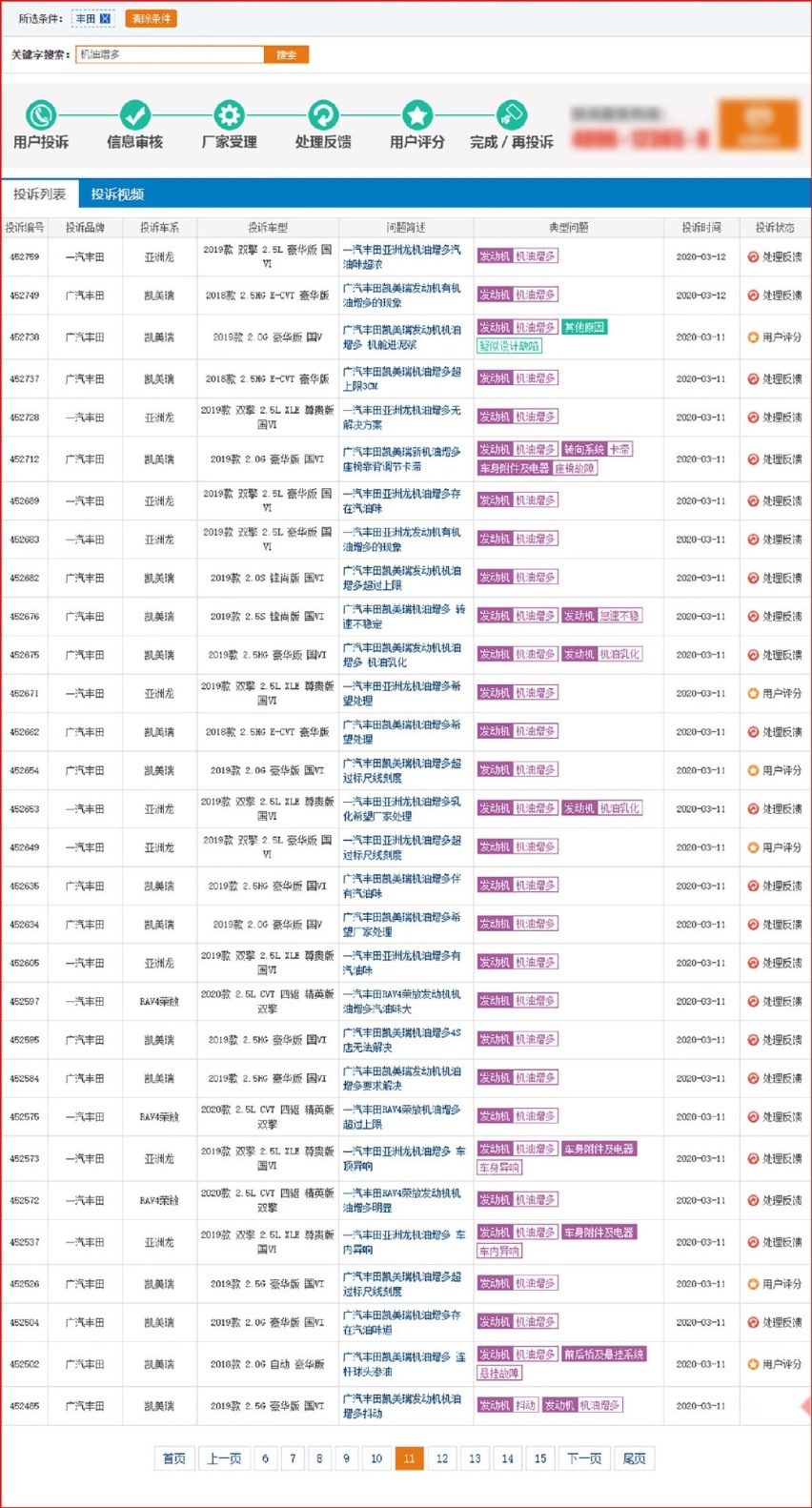This screenshot has height=1508, width=812.
Task: Click 用户评分 status icon in row 452502
Action: [753, 1364]
